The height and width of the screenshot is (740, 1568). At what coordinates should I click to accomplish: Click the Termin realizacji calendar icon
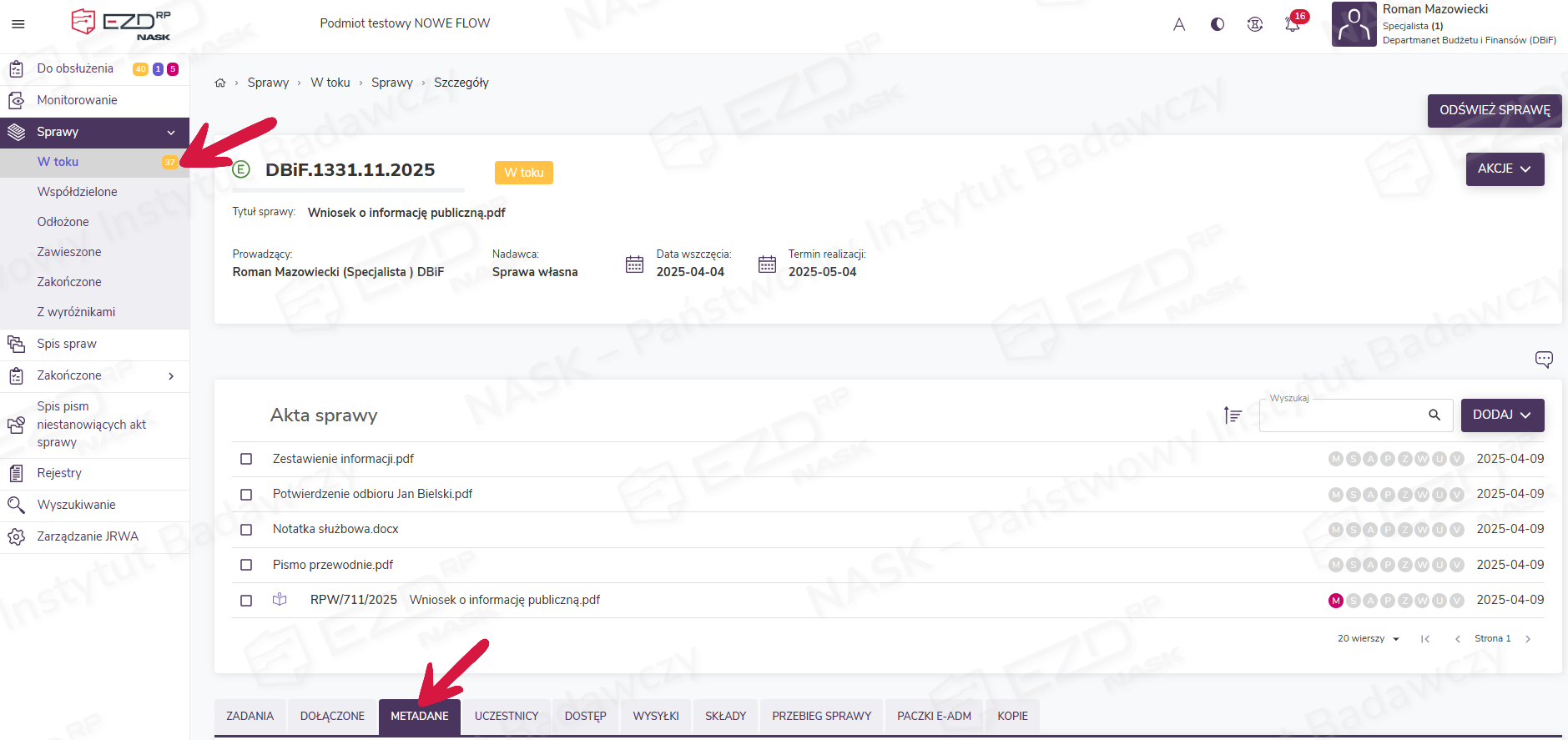(767, 264)
